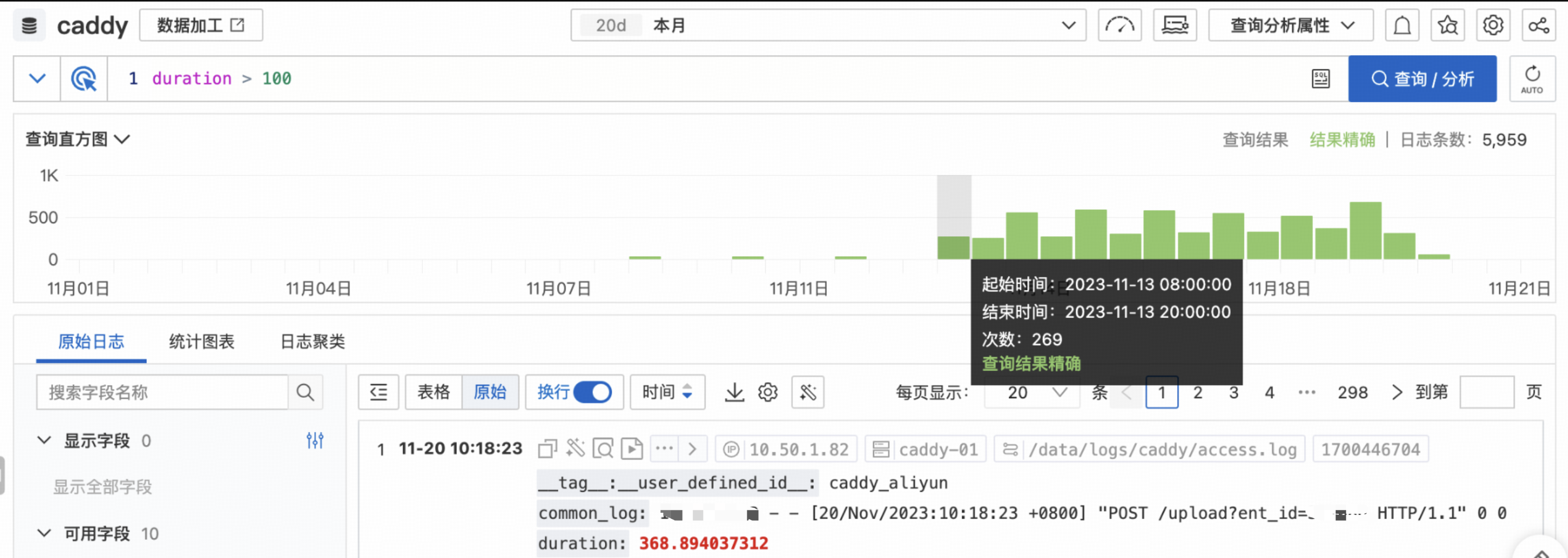Viewport: 1568px width, 558px height.
Task: Click the field search magnifier icon
Action: coord(305,392)
